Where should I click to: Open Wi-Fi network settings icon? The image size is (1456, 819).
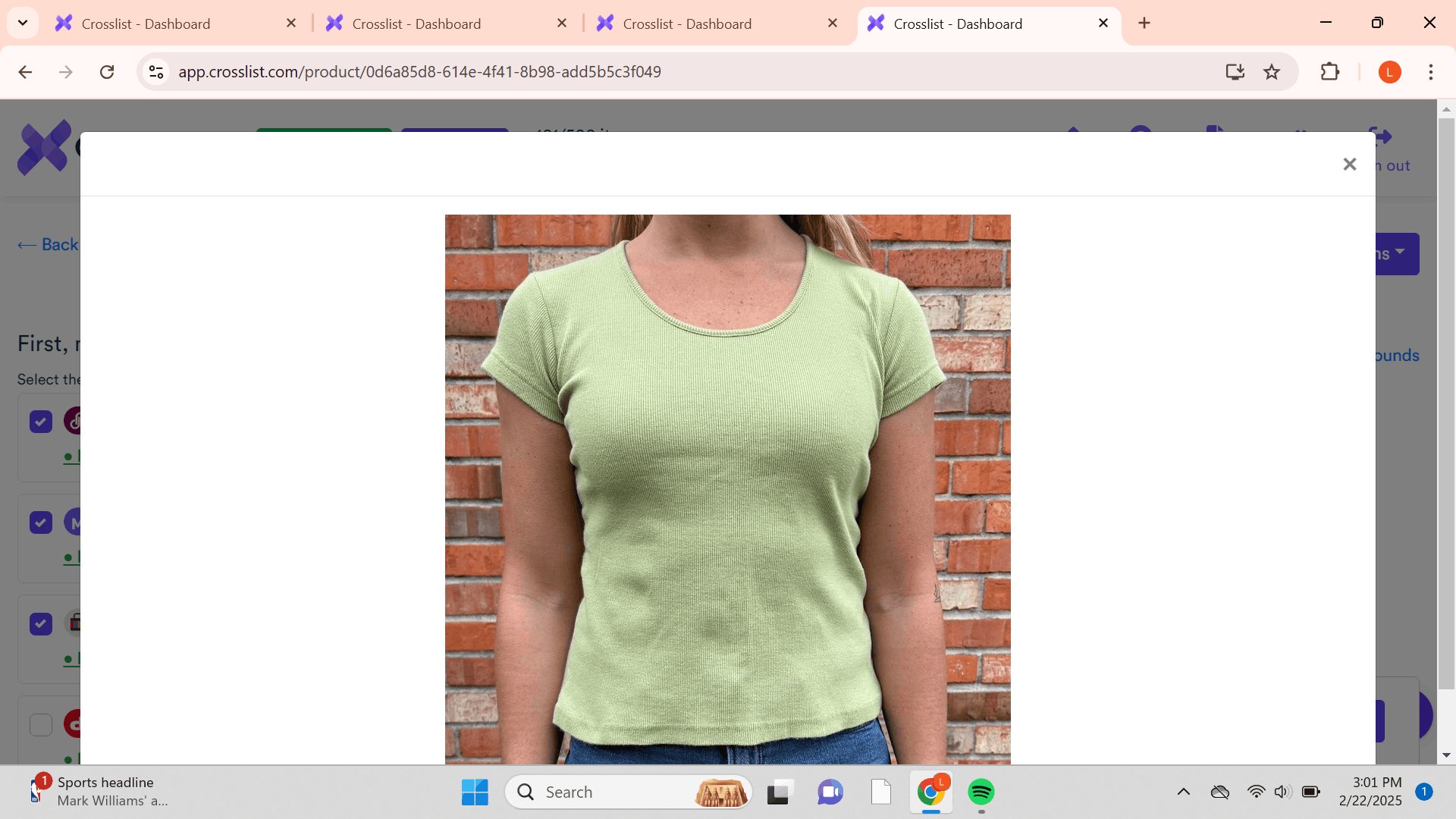point(1256,792)
